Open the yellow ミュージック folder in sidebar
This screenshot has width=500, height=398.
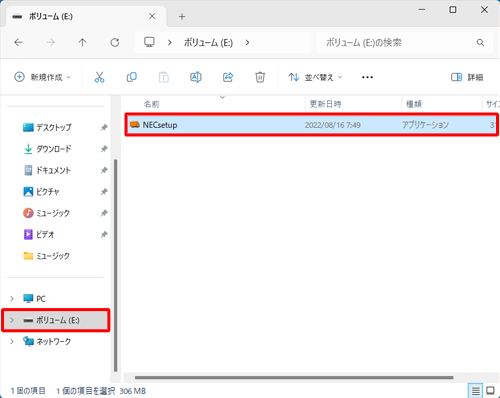[x=46, y=256]
